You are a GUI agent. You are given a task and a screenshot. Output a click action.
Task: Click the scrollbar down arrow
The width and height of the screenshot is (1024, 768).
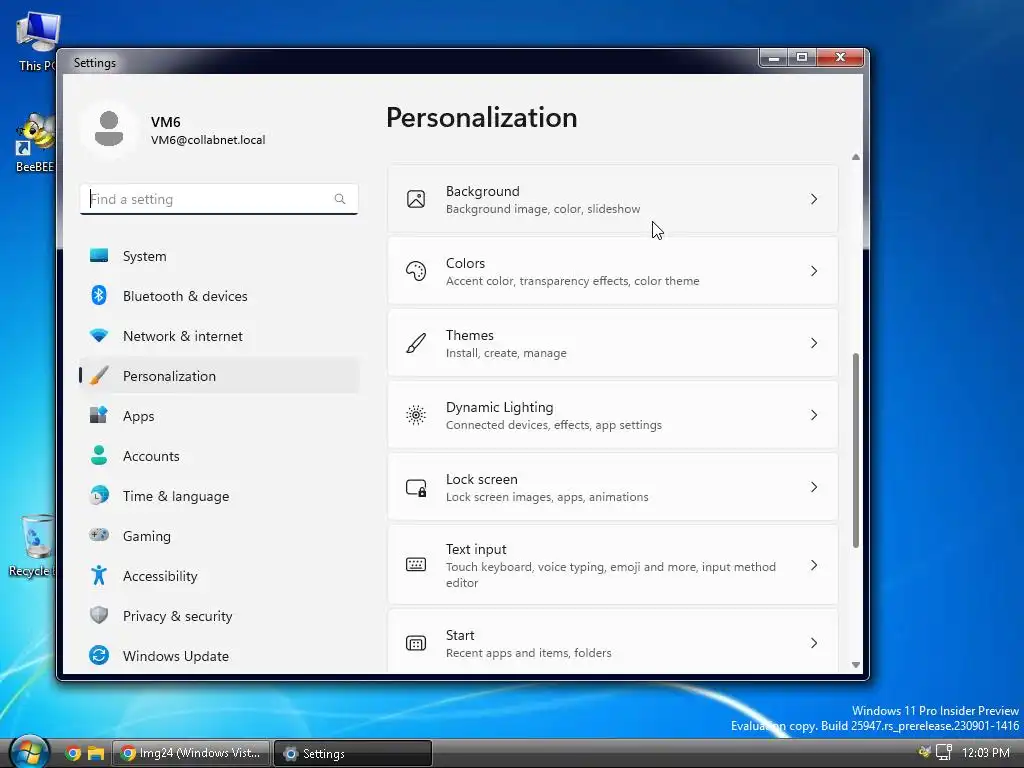pos(856,665)
